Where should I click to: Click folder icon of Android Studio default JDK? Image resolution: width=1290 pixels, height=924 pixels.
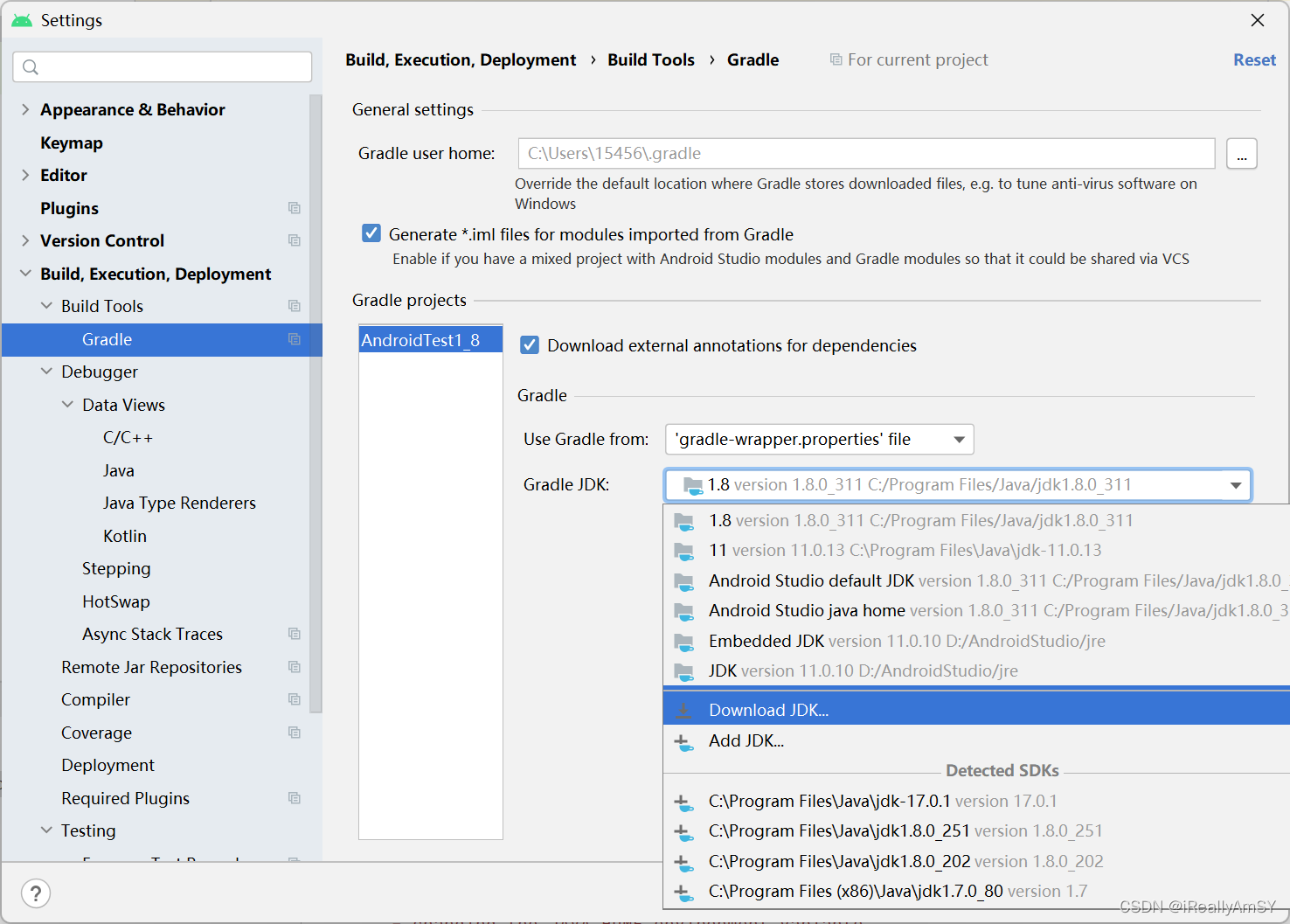pyautogui.click(x=684, y=581)
